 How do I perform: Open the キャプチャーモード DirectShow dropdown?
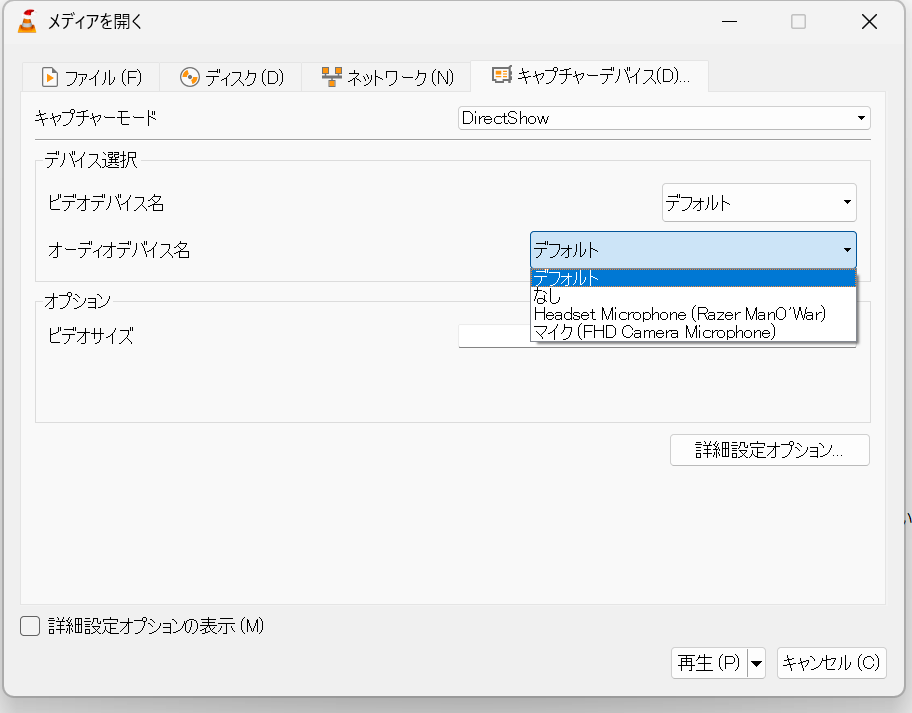click(664, 118)
